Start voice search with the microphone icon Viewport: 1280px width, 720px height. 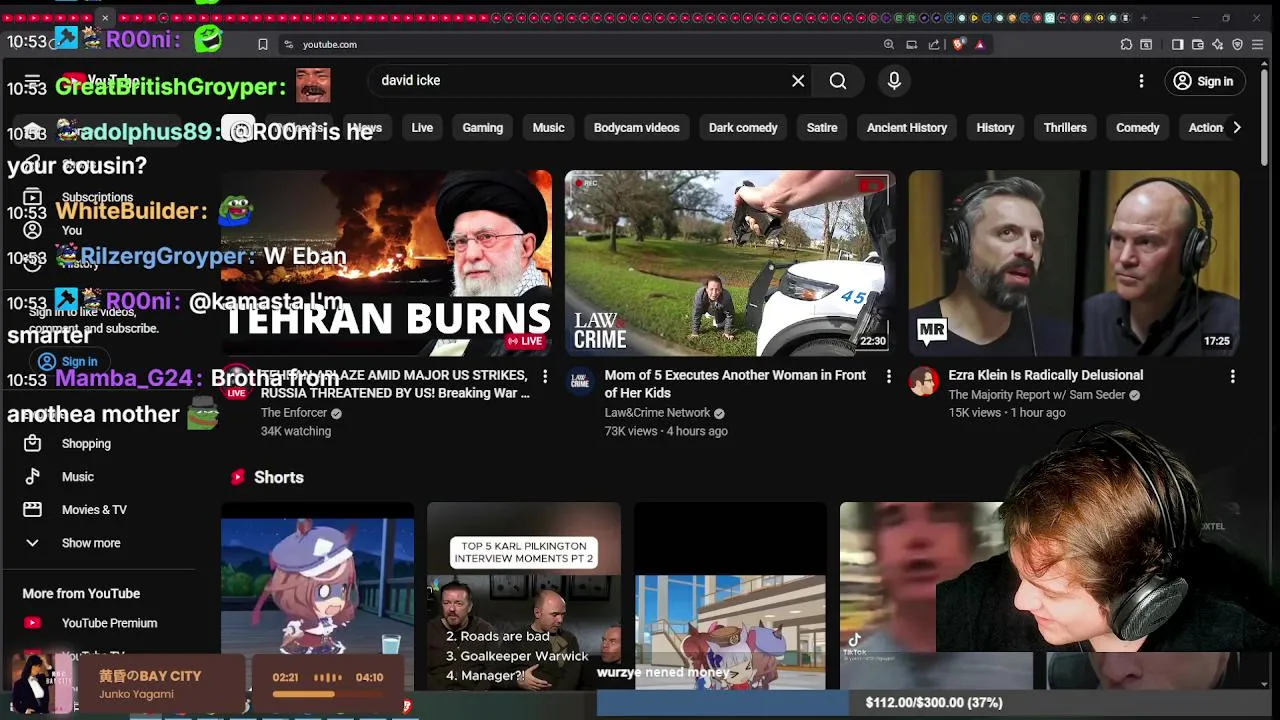tap(894, 81)
